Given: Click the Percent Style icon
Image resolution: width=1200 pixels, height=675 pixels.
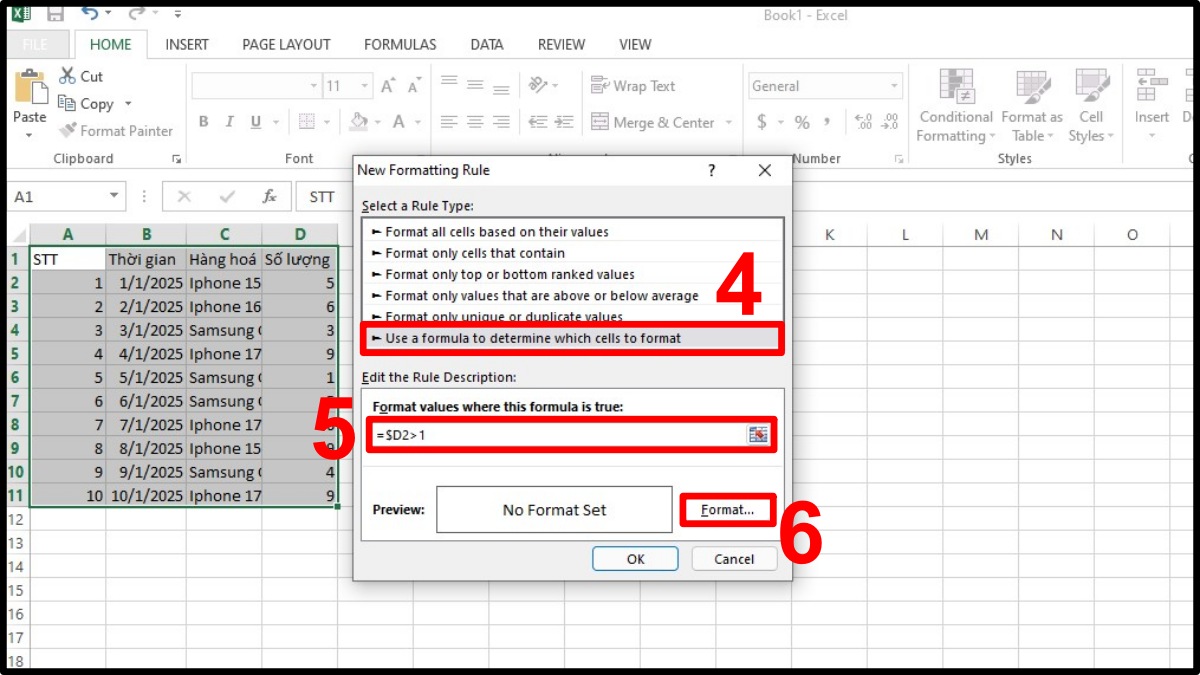Looking at the screenshot, I should pos(802,122).
